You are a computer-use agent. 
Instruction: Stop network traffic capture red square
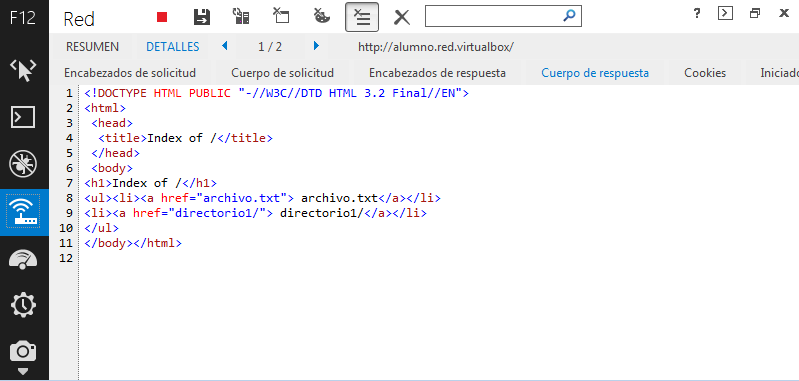pyautogui.click(x=162, y=17)
